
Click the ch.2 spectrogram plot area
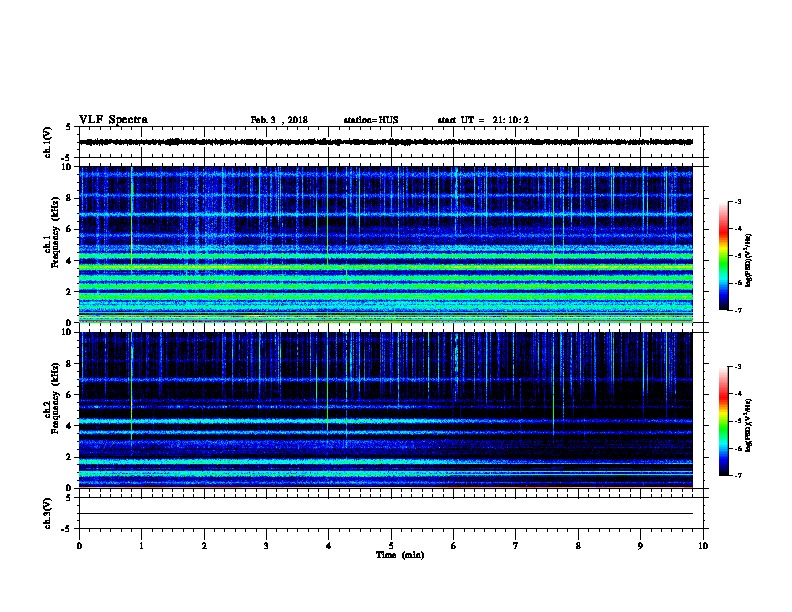pos(386,410)
